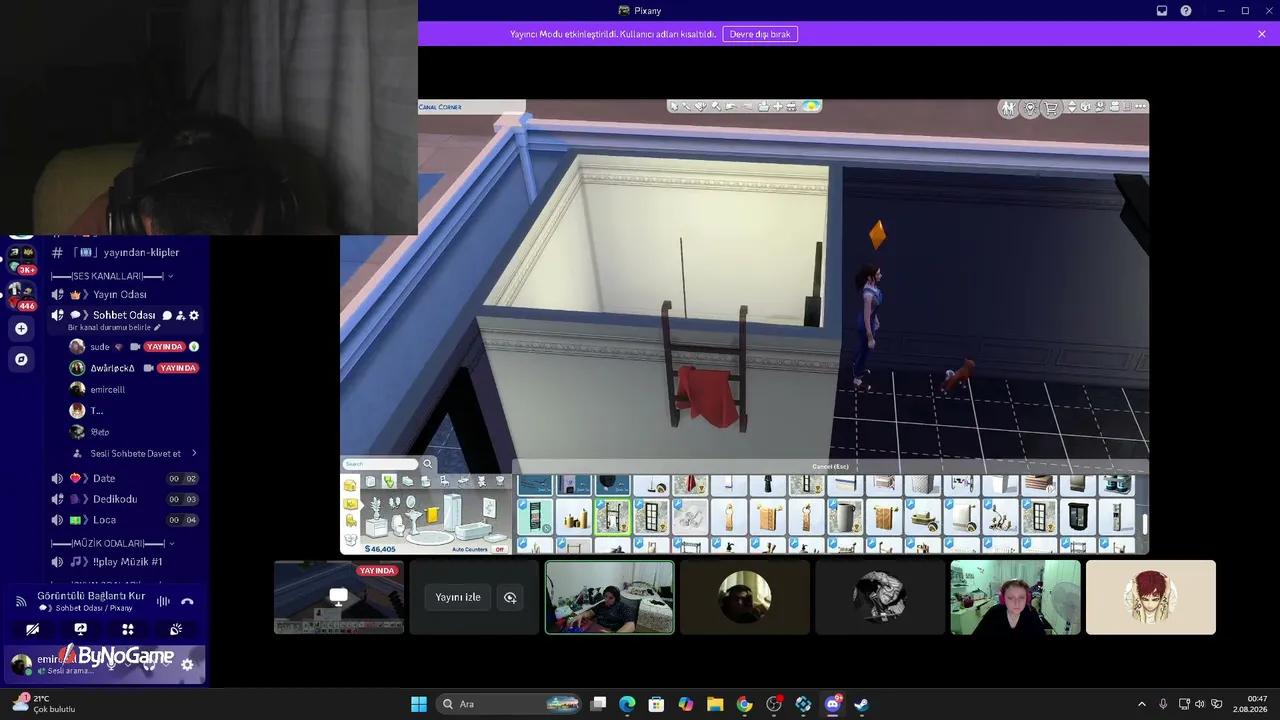Click Sesli Sohbete Davet et
Image resolution: width=1280 pixels, height=720 pixels.
134,454
